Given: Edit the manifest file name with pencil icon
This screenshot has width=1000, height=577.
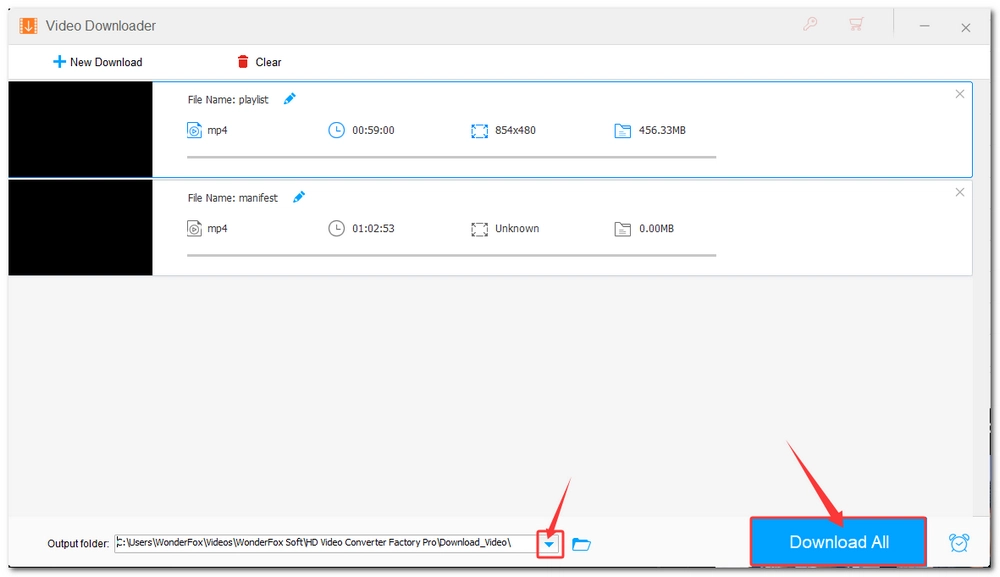Looking at the screenshot, I should 299,197.
